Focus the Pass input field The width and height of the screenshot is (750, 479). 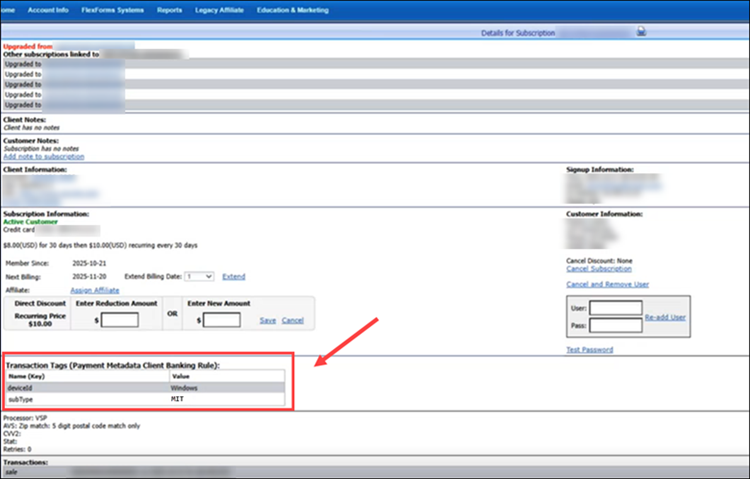(616, 325)
